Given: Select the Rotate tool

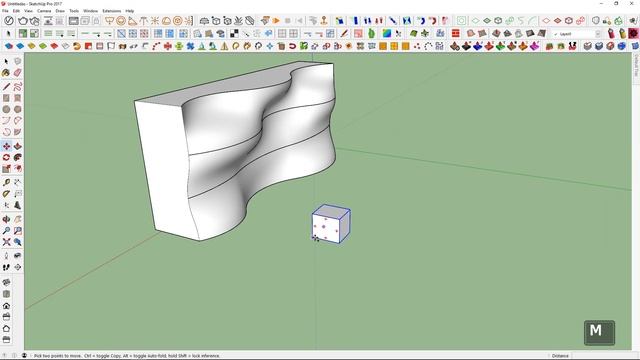Looking at the screenshot, I should tap(6, 158).
